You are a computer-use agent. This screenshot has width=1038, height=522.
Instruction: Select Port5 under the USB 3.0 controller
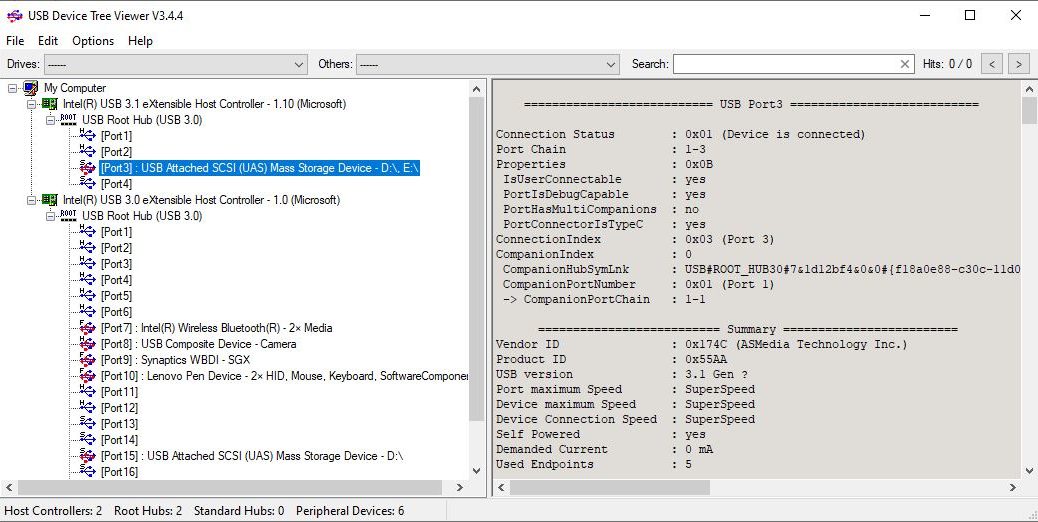[x=117, y=296]
